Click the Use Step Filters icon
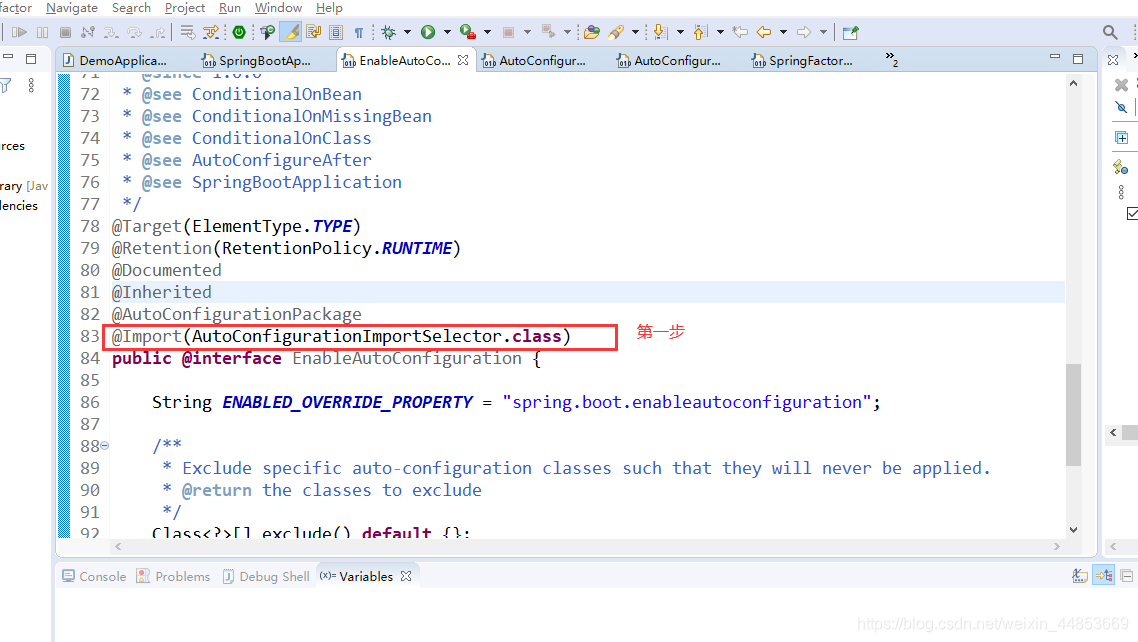 (x=211, y=32)
